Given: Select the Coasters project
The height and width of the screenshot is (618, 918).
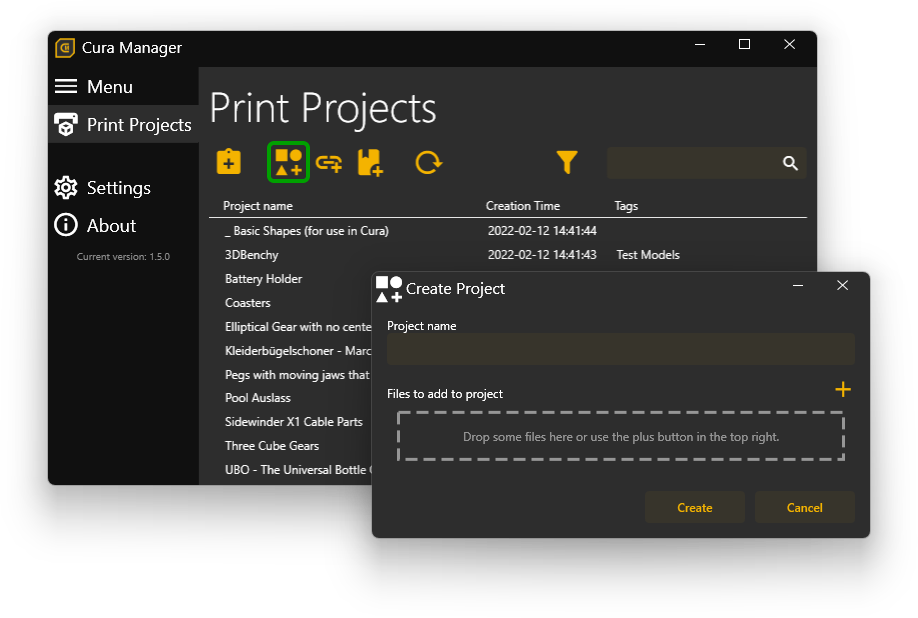Looking at the screenshot, I should click(248, 303).
